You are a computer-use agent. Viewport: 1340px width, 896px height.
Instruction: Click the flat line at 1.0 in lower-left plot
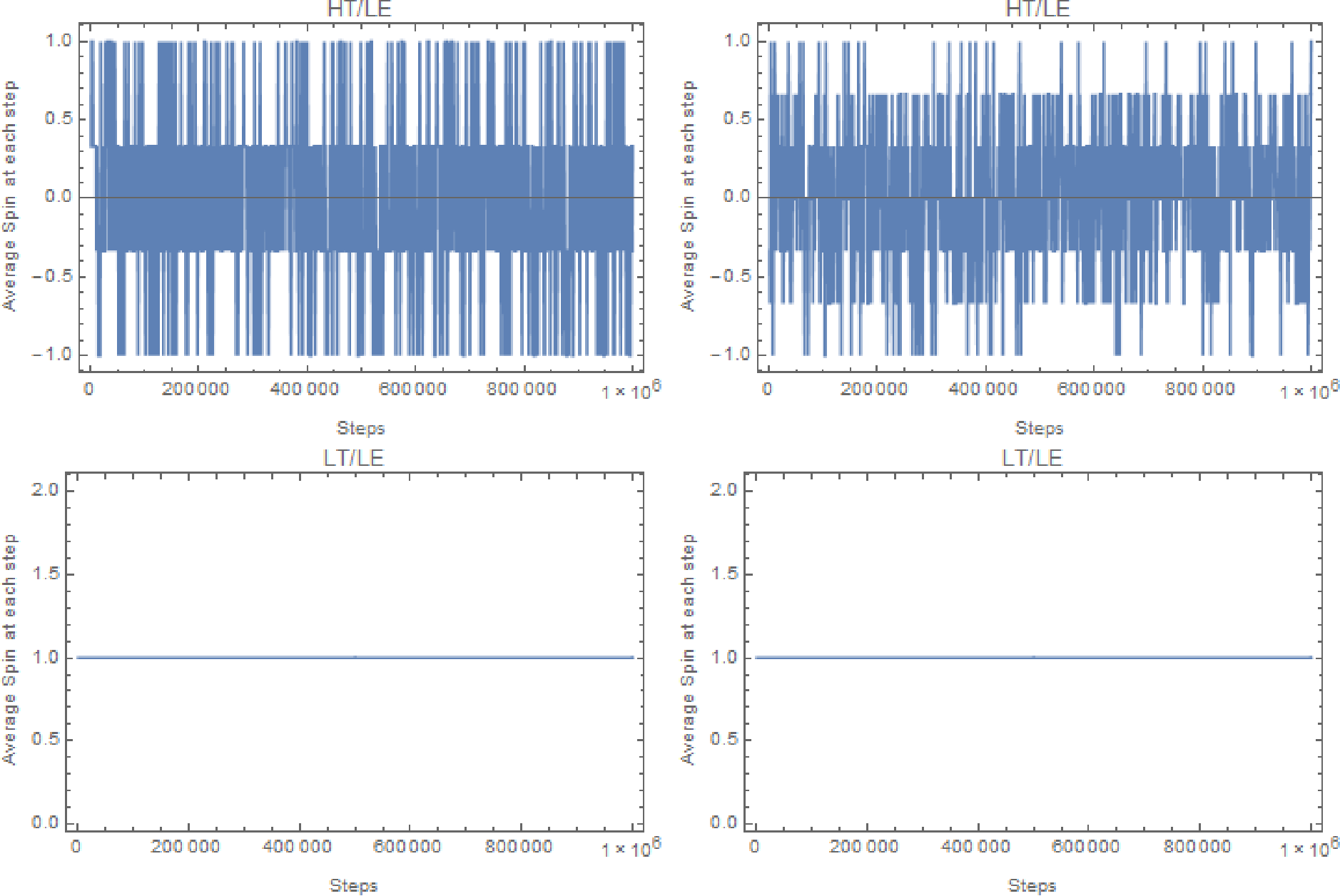pos(355,657)
